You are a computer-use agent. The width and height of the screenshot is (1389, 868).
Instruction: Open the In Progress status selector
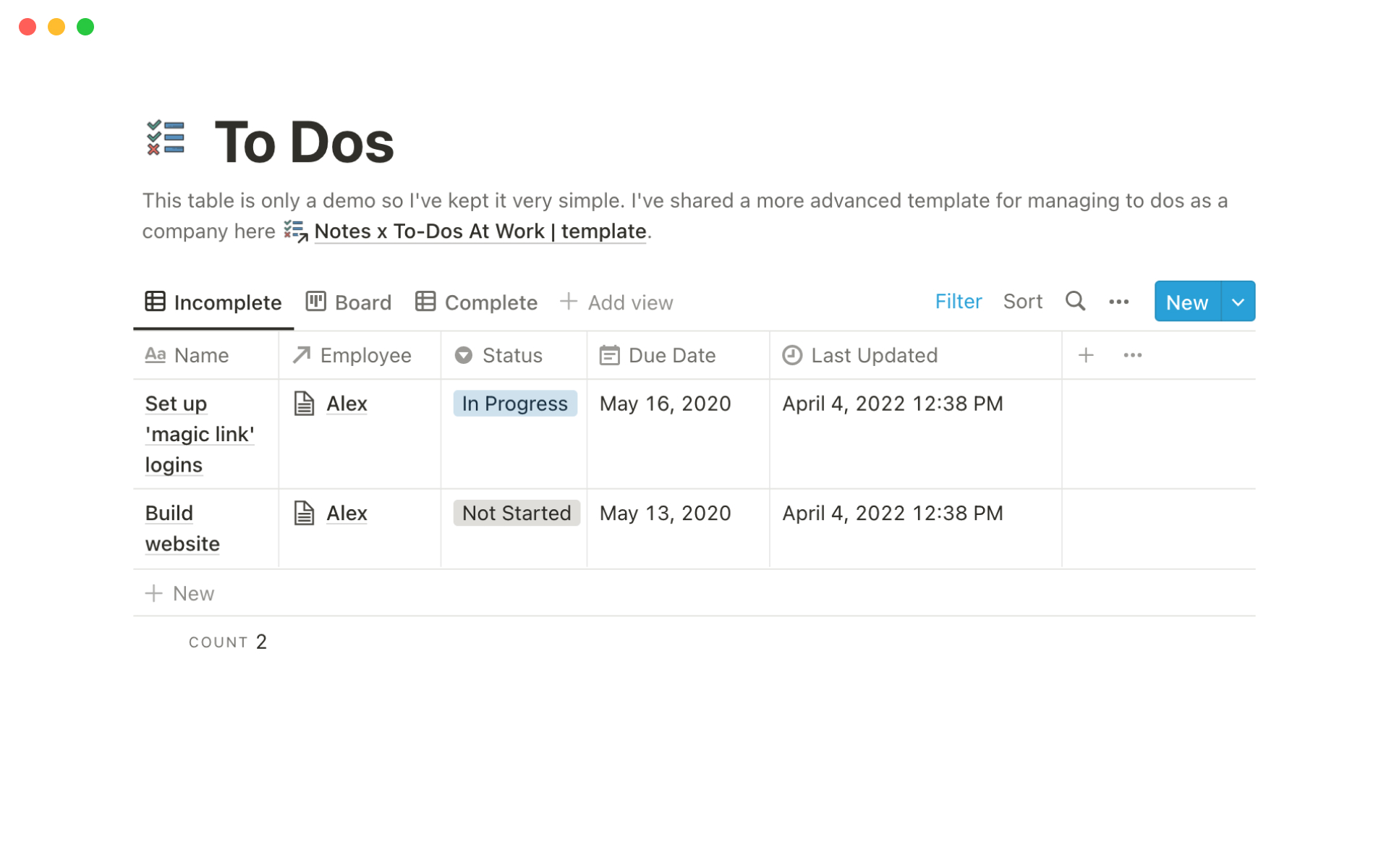coord(514,404)
